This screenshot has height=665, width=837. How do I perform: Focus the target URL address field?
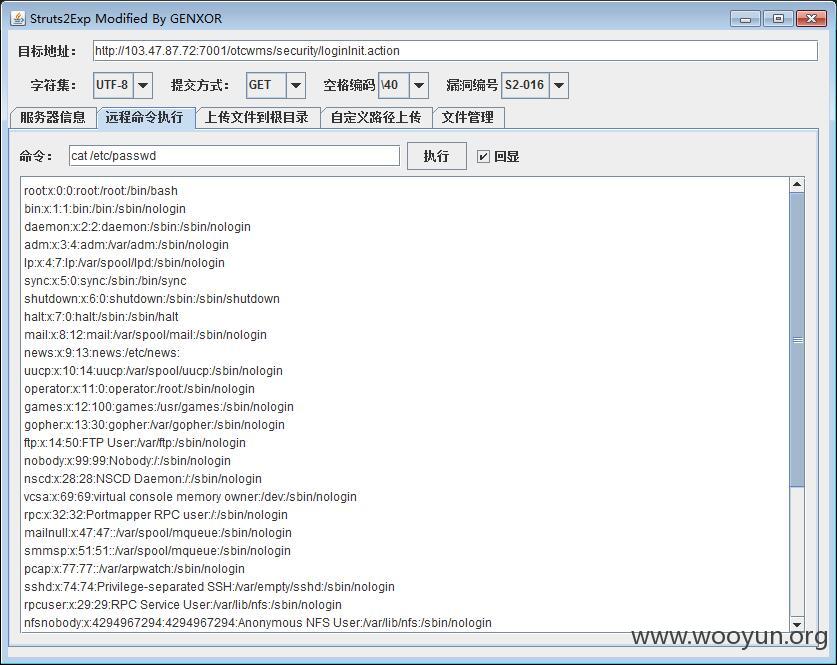455,51
